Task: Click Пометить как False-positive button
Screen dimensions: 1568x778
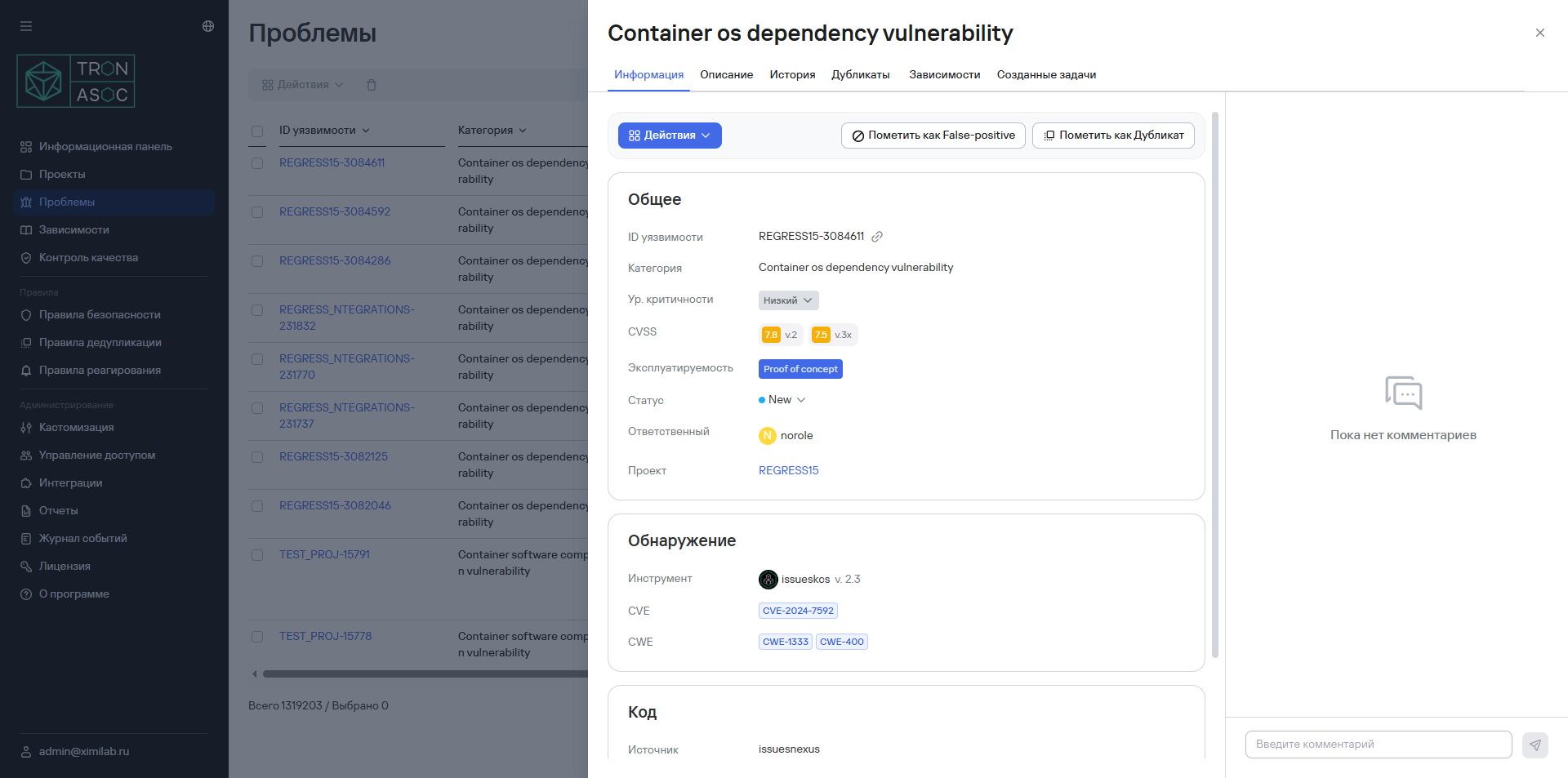Action: [x=933, y=136]
